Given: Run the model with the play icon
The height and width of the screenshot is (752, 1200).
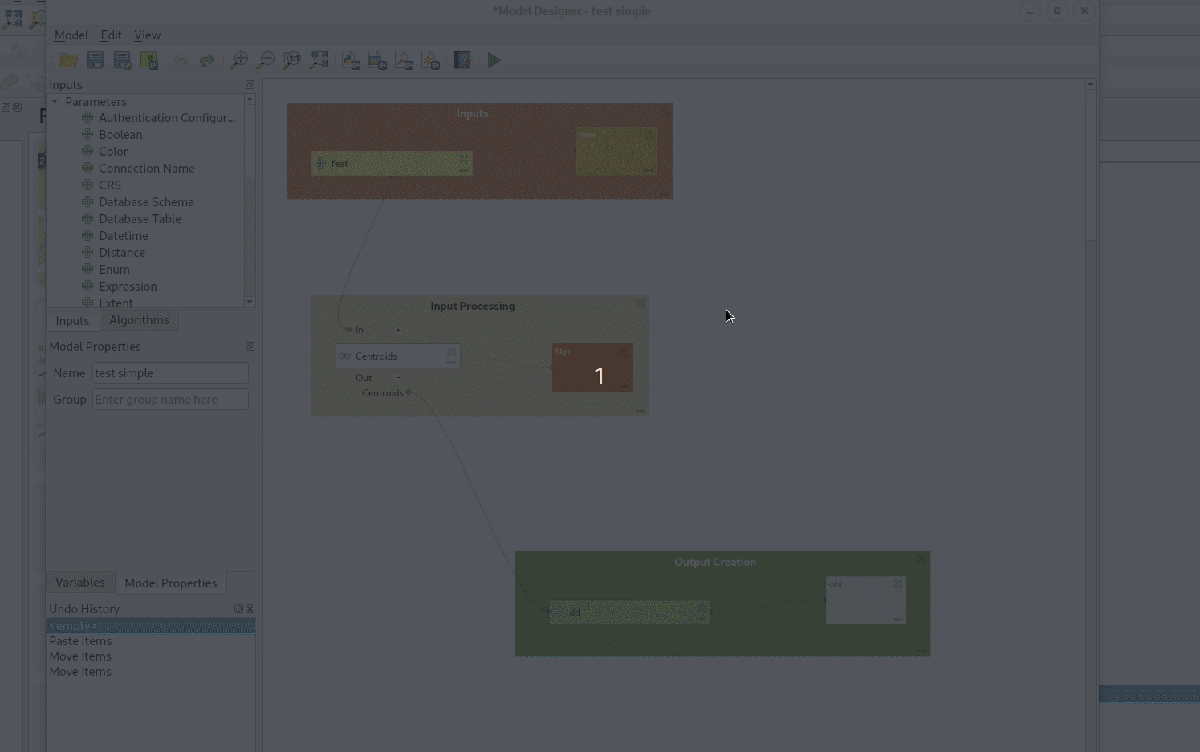Looking at the screenshot, I should point(494,61).
